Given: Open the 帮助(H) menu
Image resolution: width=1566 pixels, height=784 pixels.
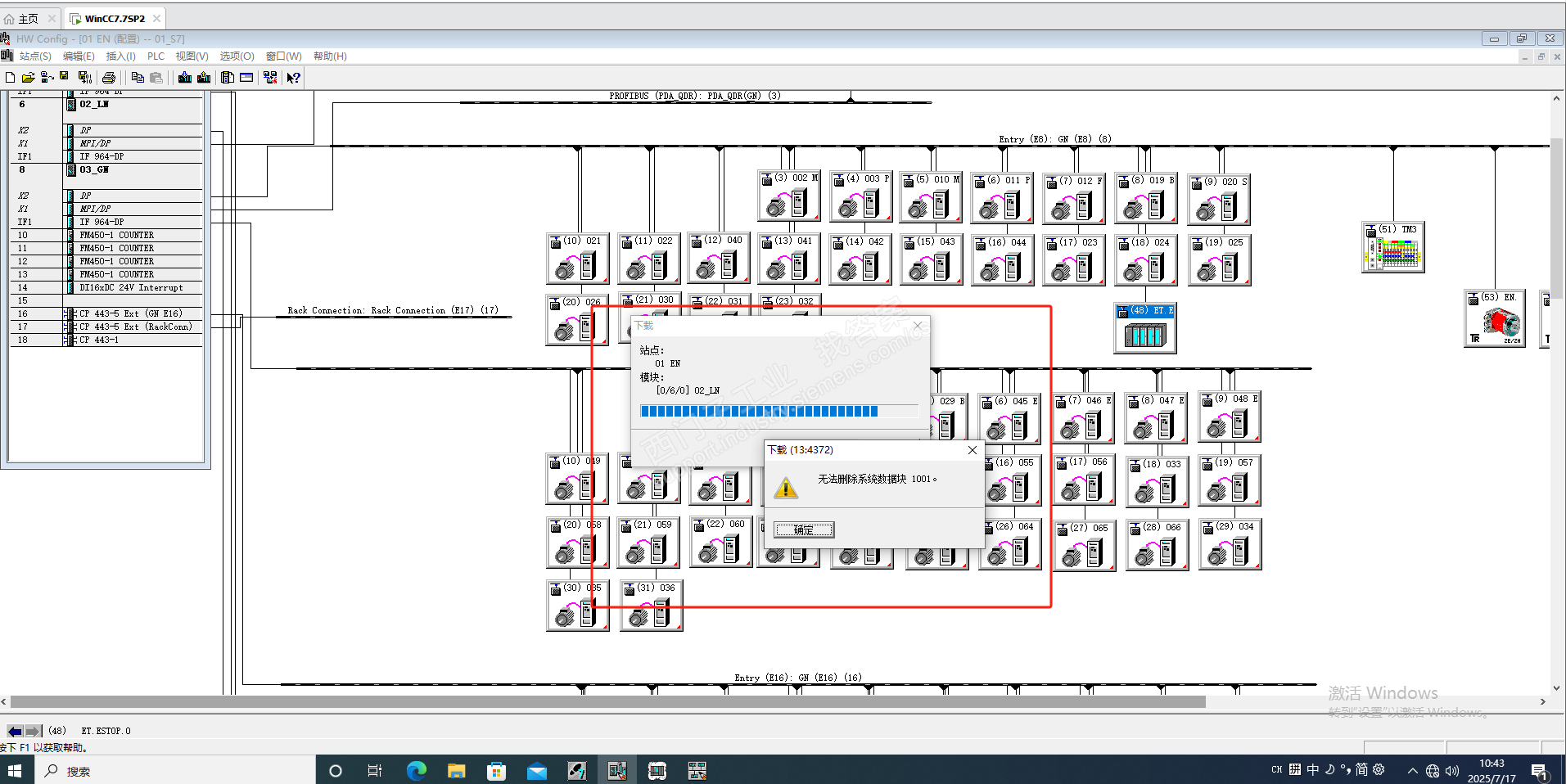Looking at the screenshot, I should [x=330, y=56].
